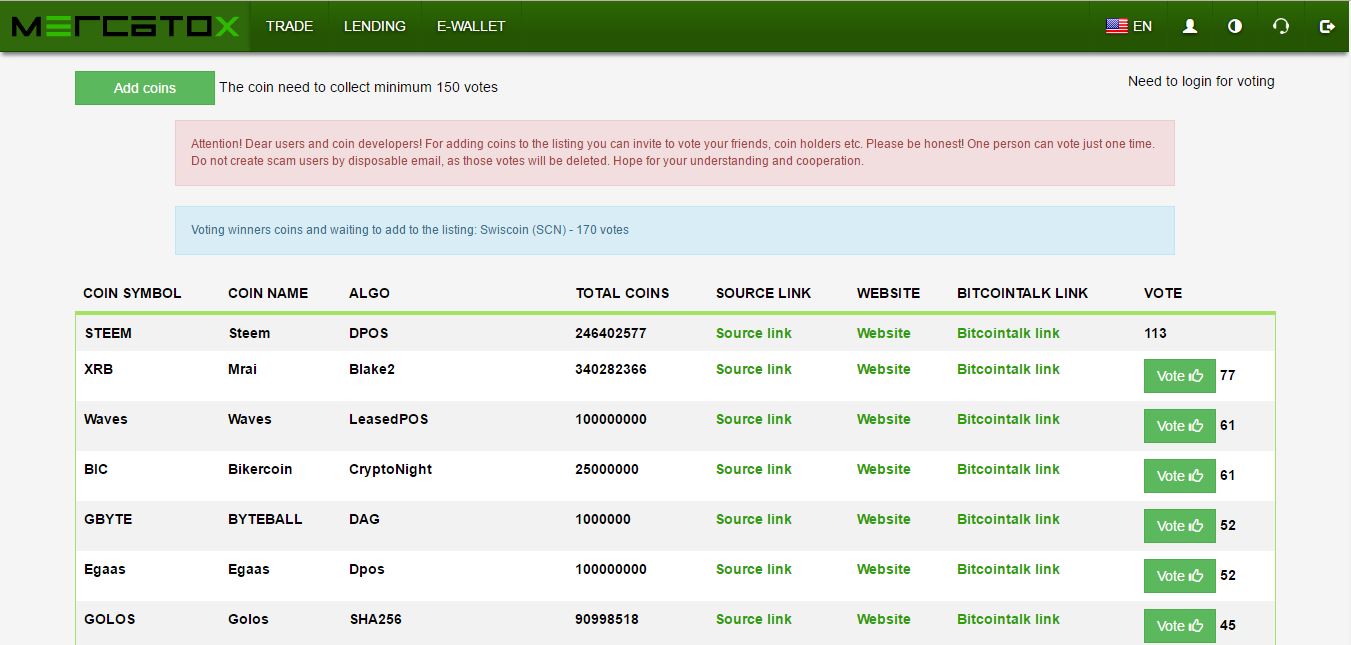Visit the BIC Website link
Viewport: 1351px width, 645px height.
coord(884,469)
